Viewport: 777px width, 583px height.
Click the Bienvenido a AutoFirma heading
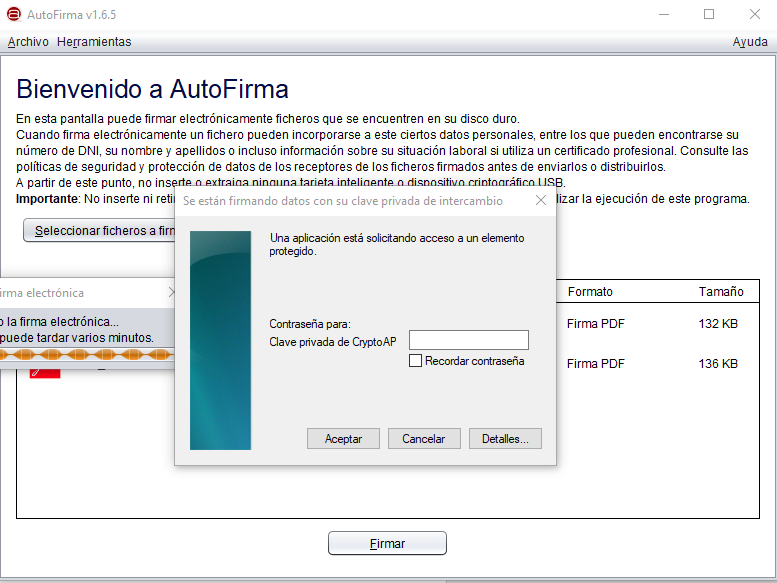point(152,89)
